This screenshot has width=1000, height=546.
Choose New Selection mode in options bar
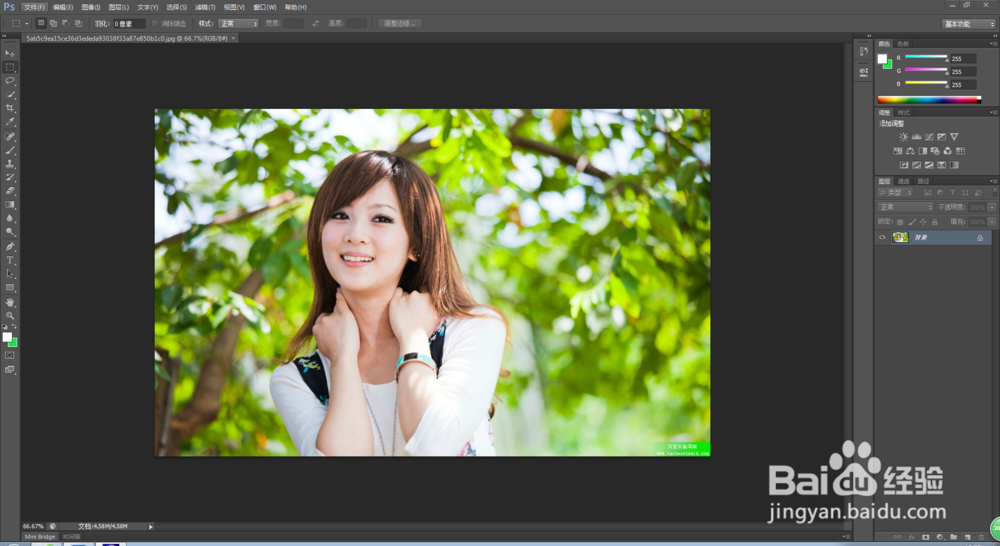[x=41, y=24]
